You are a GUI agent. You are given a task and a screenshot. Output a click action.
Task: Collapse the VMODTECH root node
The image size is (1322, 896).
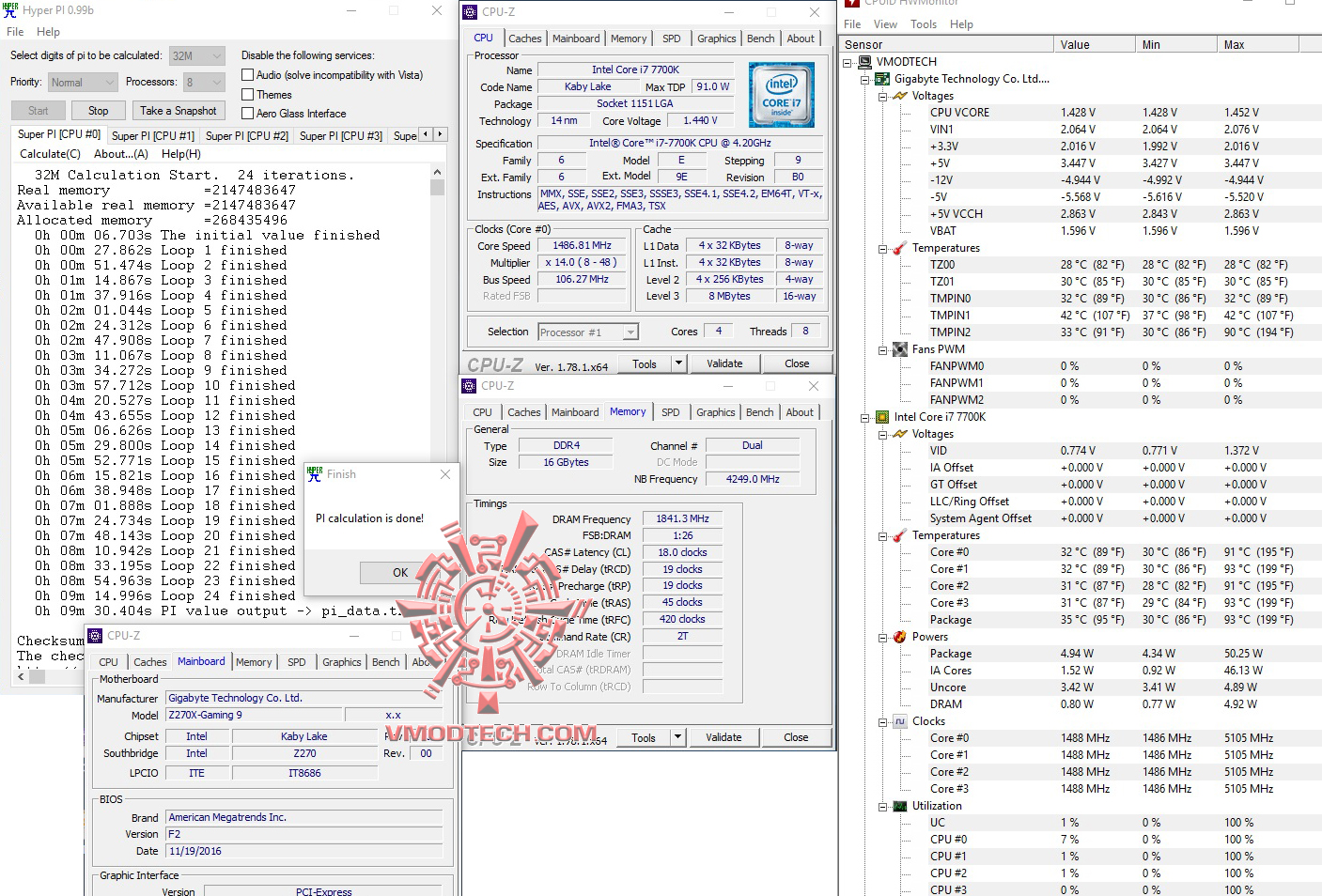point(848,63)
